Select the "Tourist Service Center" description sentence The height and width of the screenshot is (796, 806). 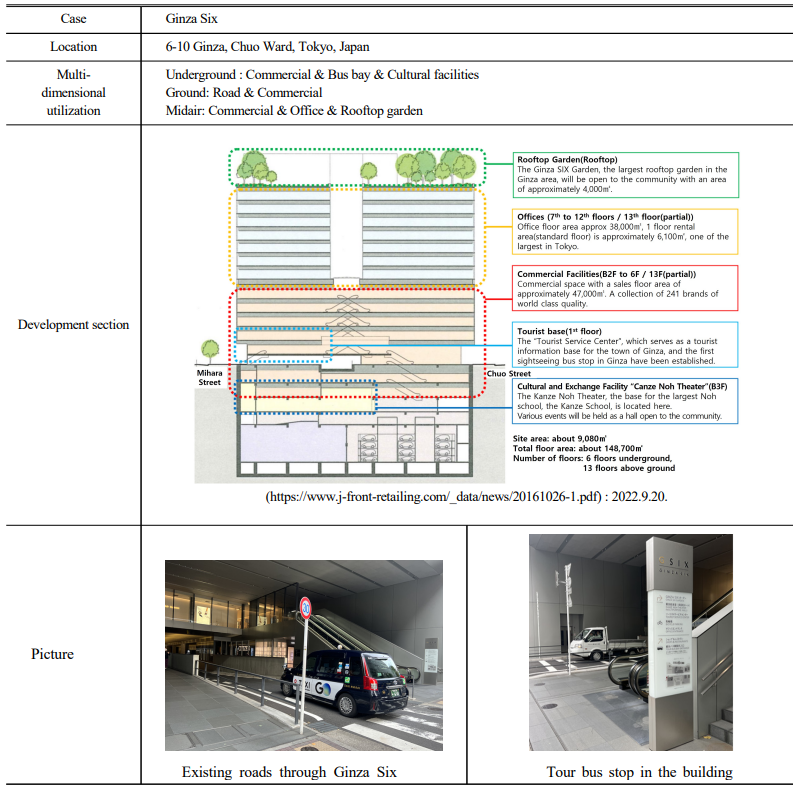pos(616,351)
